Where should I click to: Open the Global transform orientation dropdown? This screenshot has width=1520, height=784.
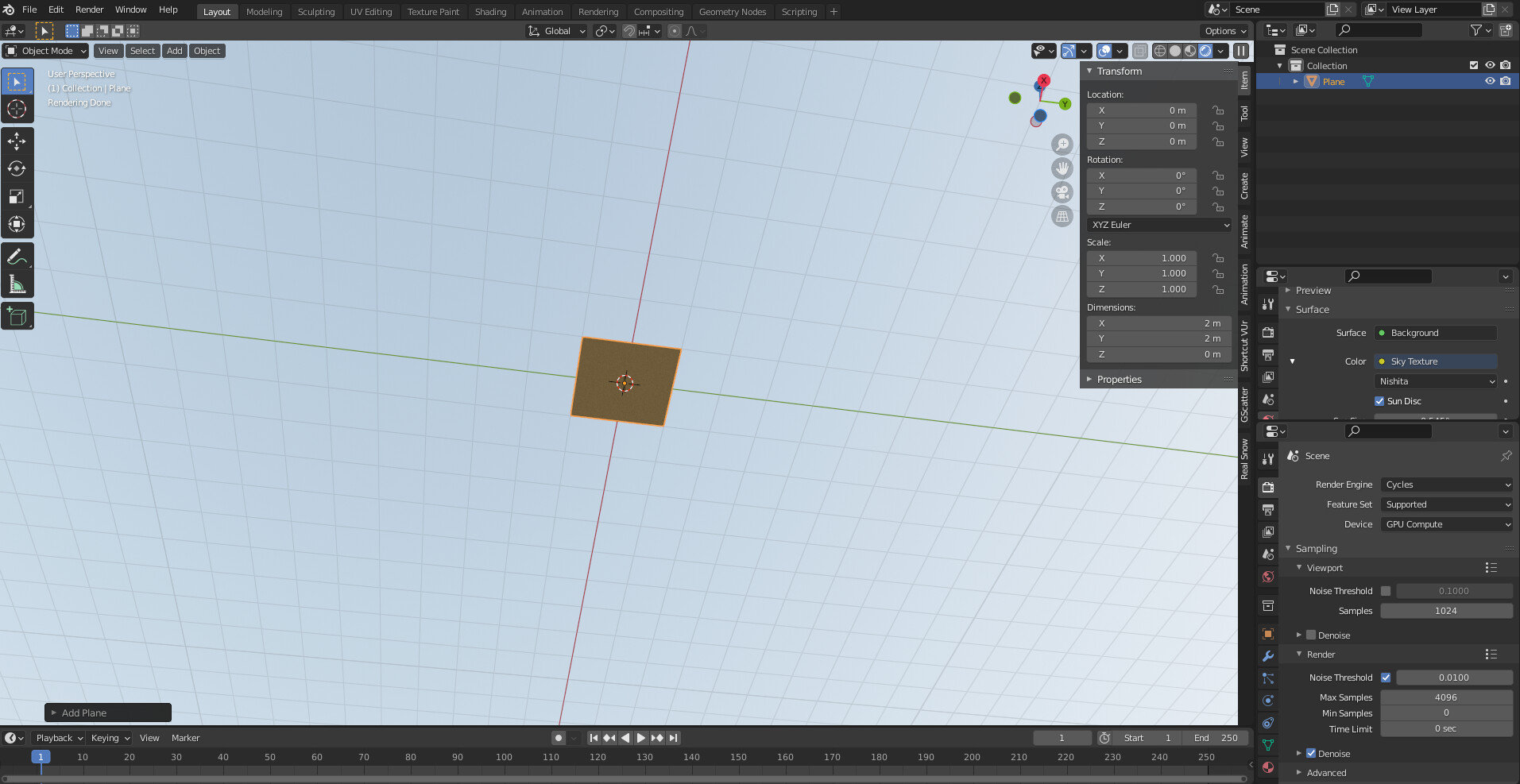coord(556,31)
